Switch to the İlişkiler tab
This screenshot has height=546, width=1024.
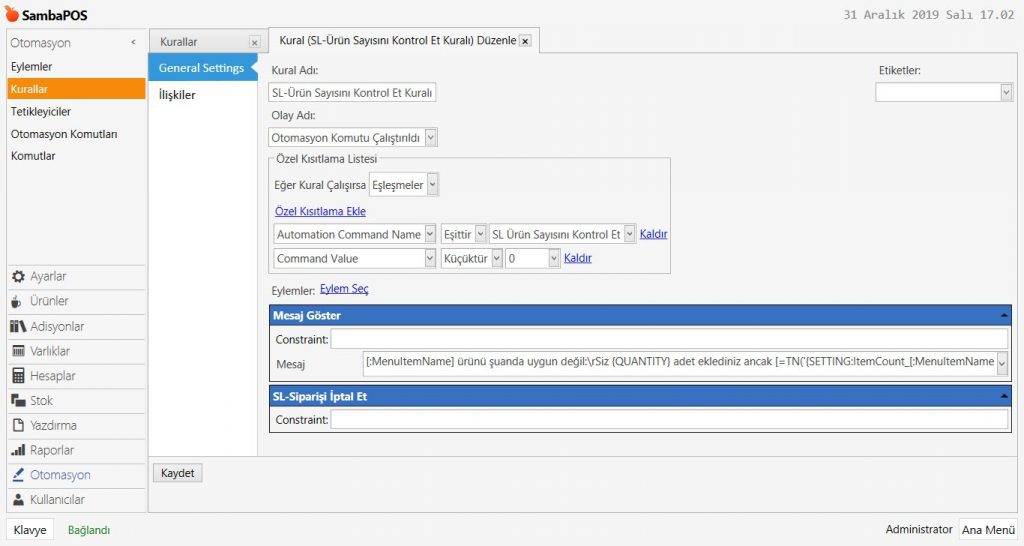pos(177,95)
